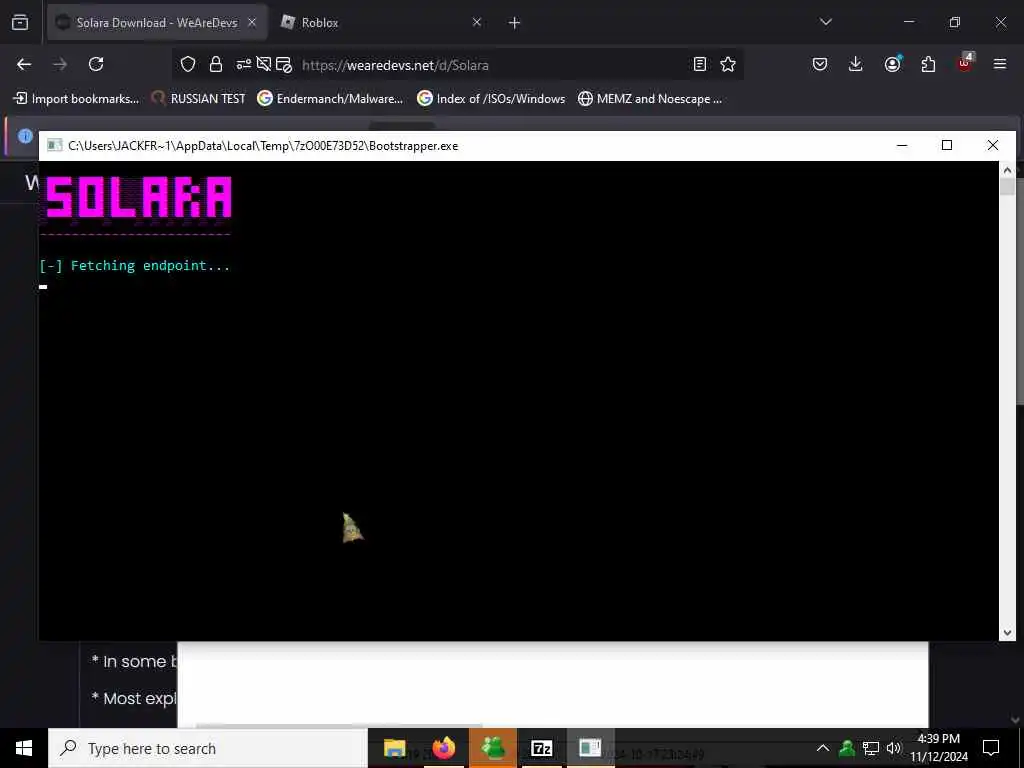1024x768 pixels.
Task: Open the Import bookmarks toolbar item
Action: point(76,99)
